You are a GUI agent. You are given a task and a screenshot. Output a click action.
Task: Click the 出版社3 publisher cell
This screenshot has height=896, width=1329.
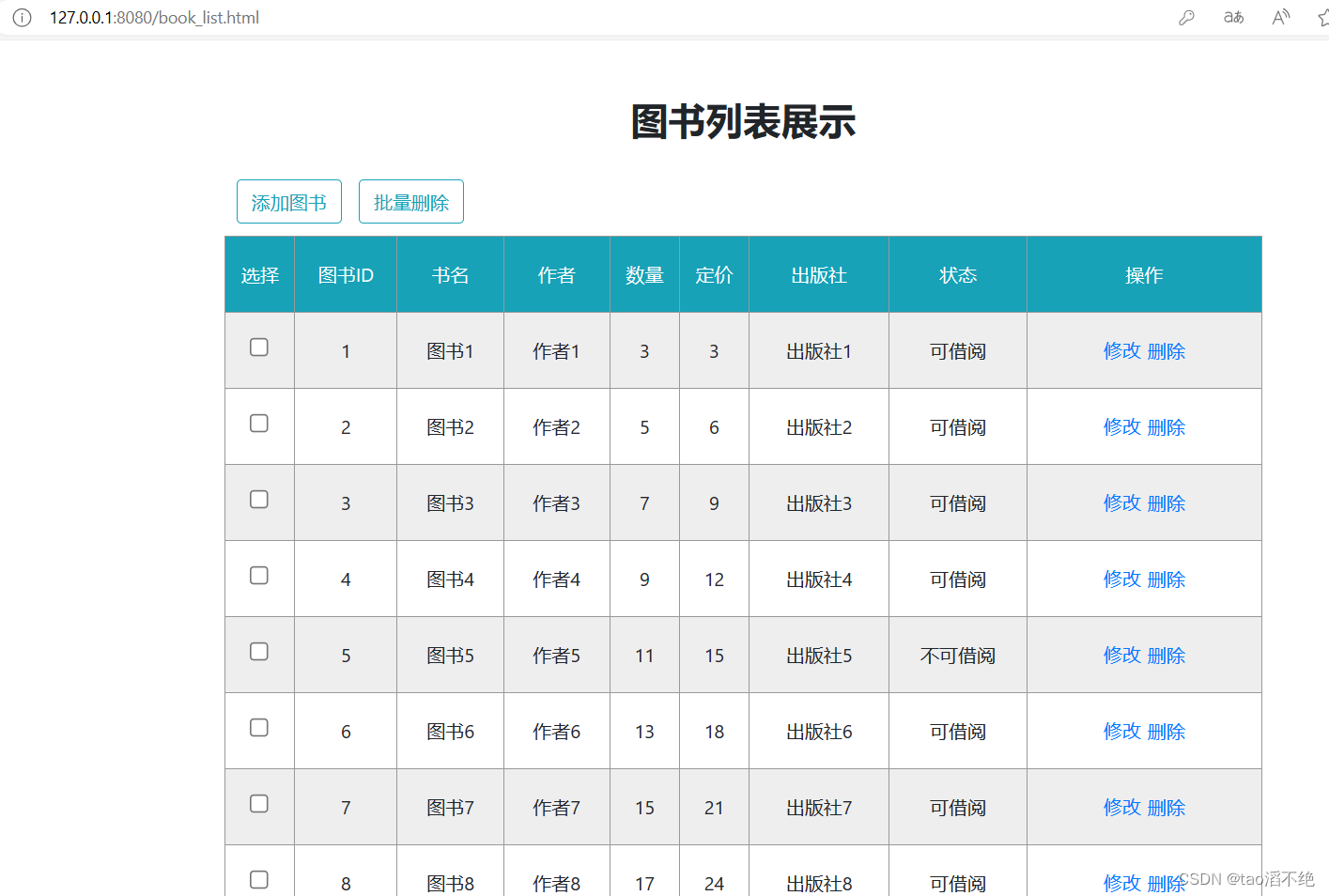(819, 503)
